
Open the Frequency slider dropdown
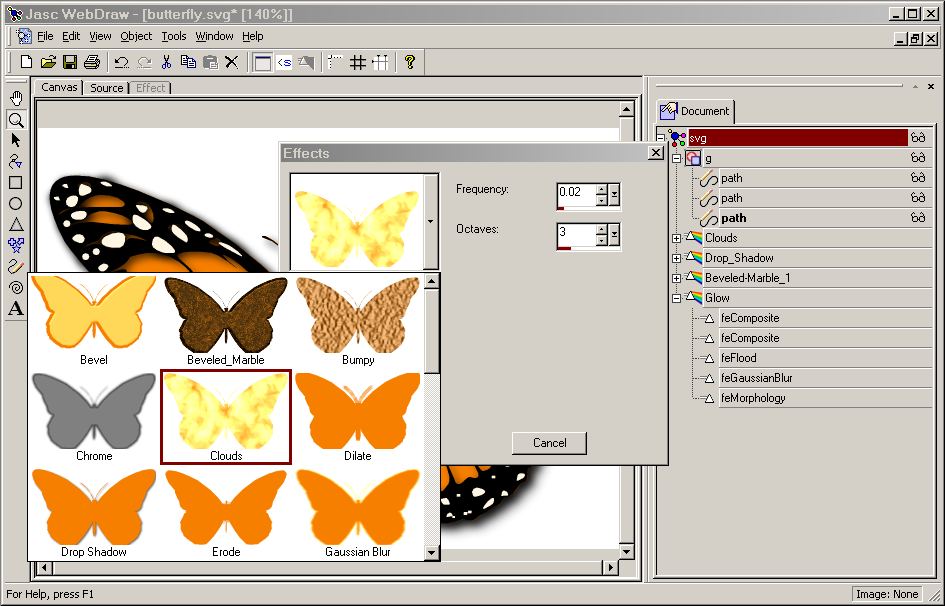click(x=615, y=194)
